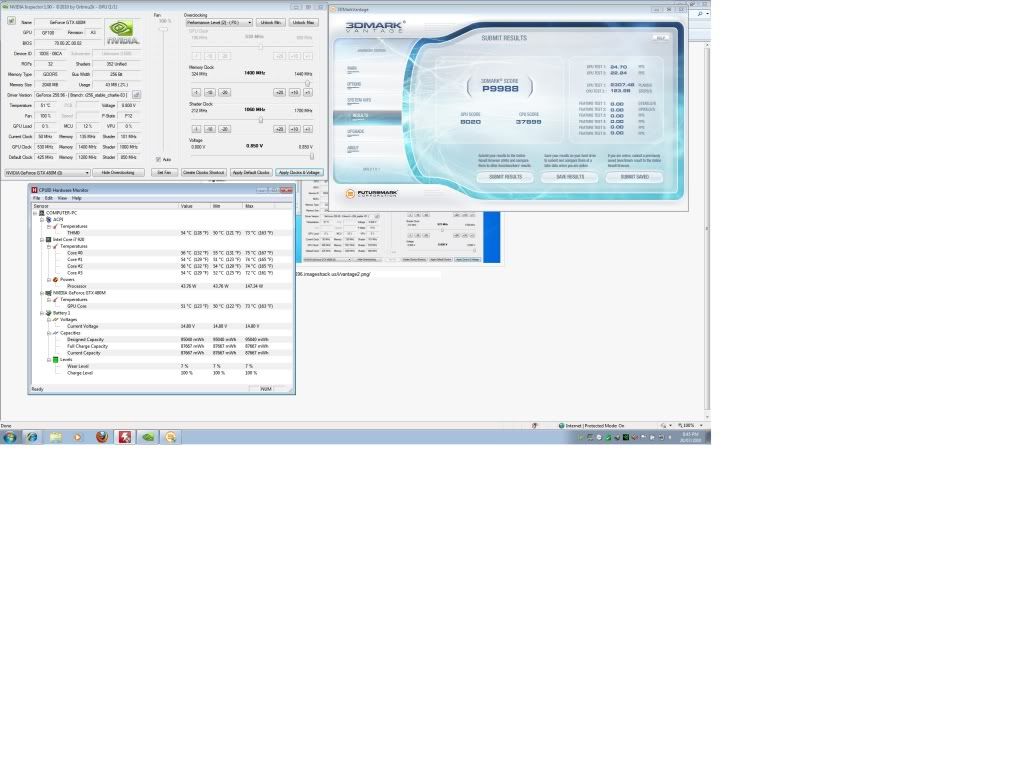Screen dimensions: 1024x768
Task: Click the Intel Core i7 chip icon
Action: [x=48, y=240]
